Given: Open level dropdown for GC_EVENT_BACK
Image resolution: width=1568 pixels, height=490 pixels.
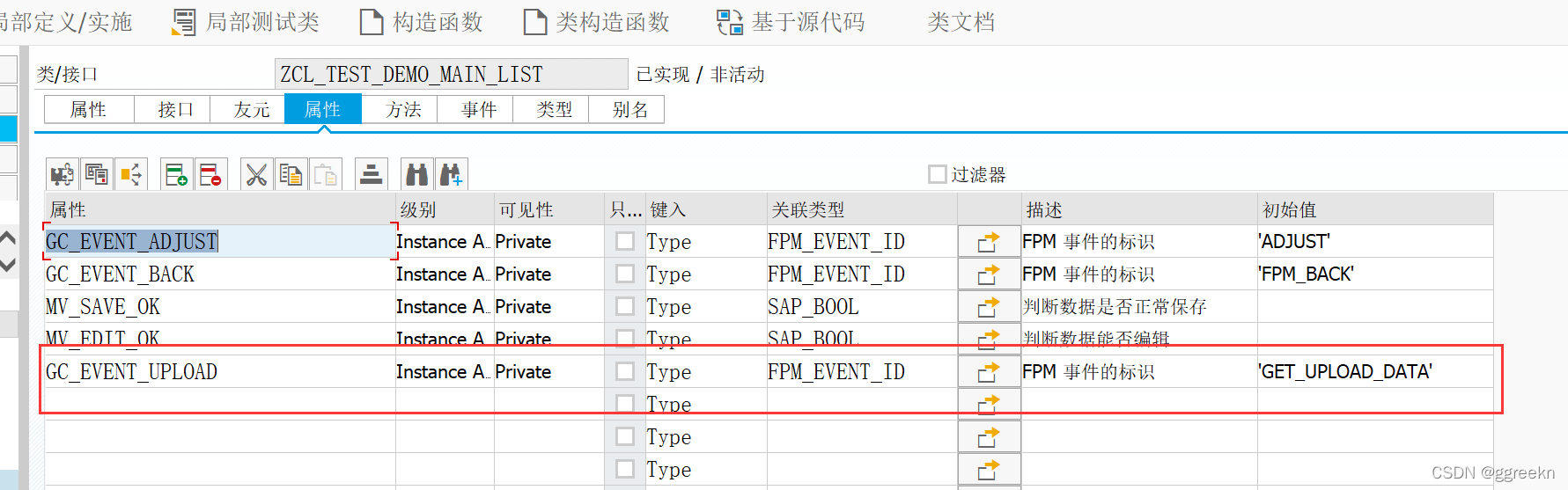Looking at the screenshot, I should tap(445, 274).
